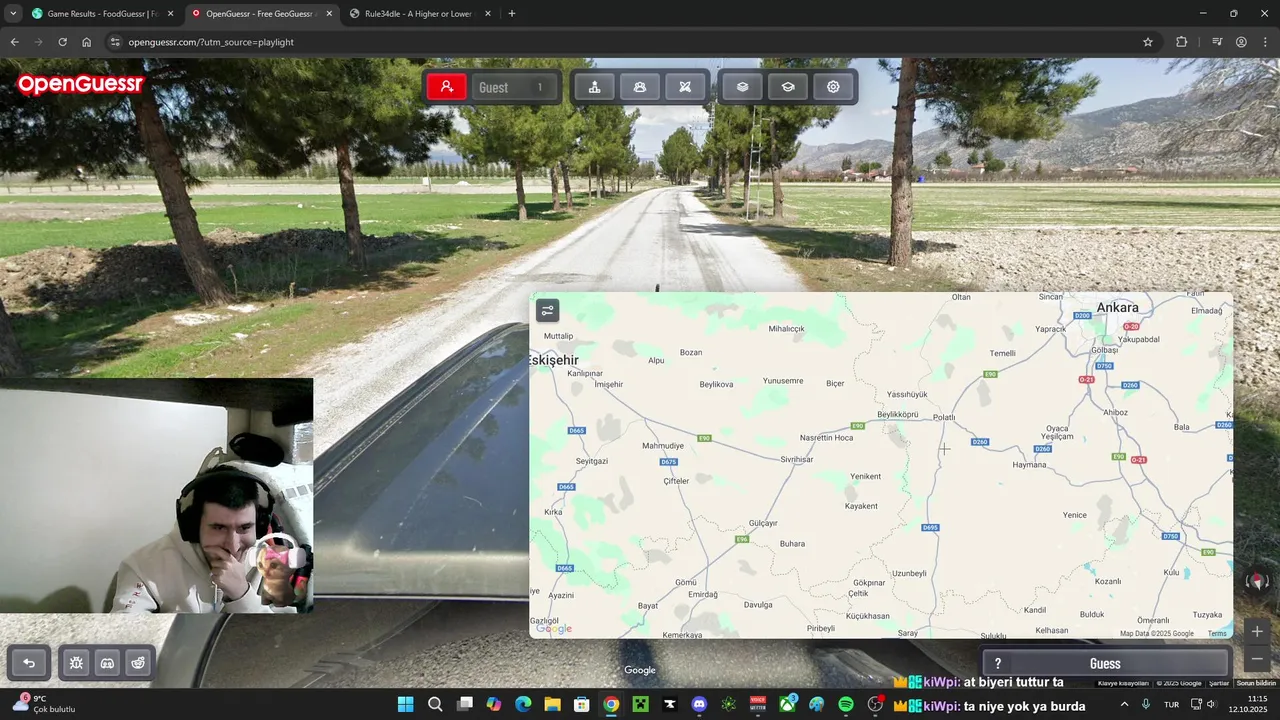
Task: Go back in browser history
Action: click(x=14, y=42)
